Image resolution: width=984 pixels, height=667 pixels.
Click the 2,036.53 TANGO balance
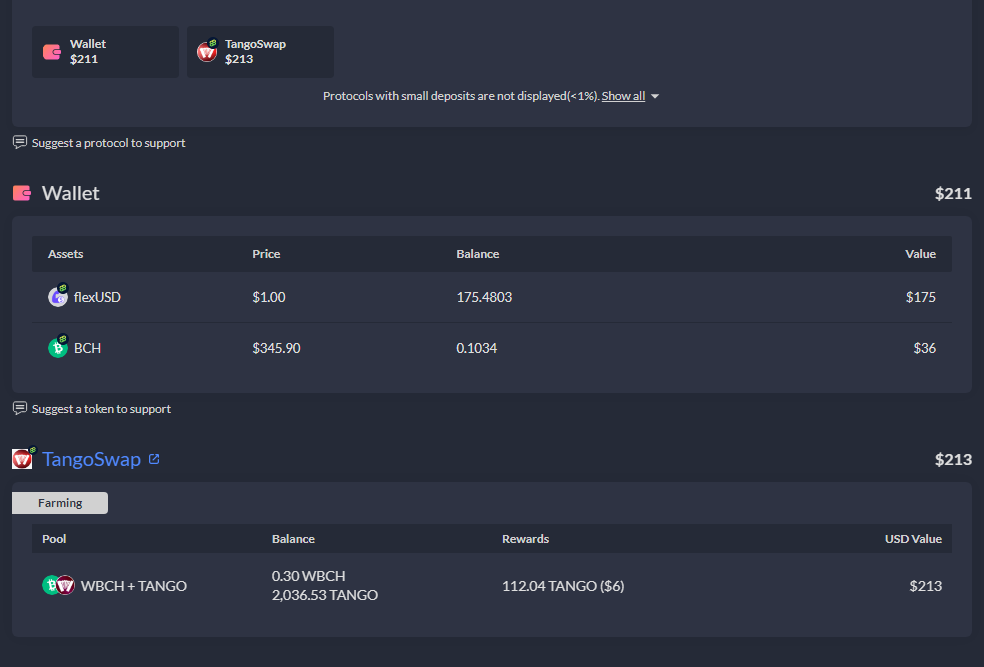coord(324,595)
